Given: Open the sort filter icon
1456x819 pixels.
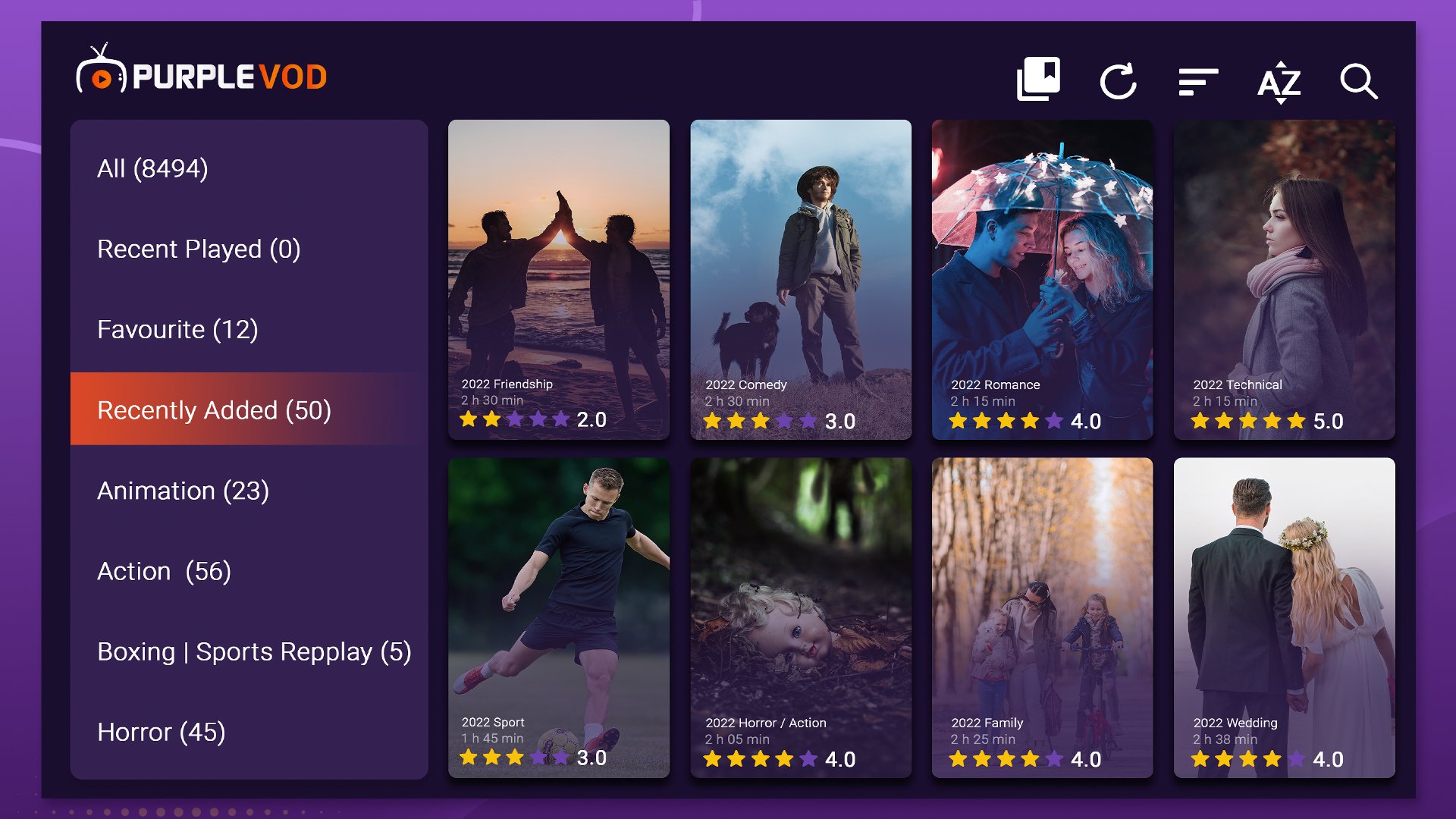Looking at the screenshot, I should point(1198,82).
